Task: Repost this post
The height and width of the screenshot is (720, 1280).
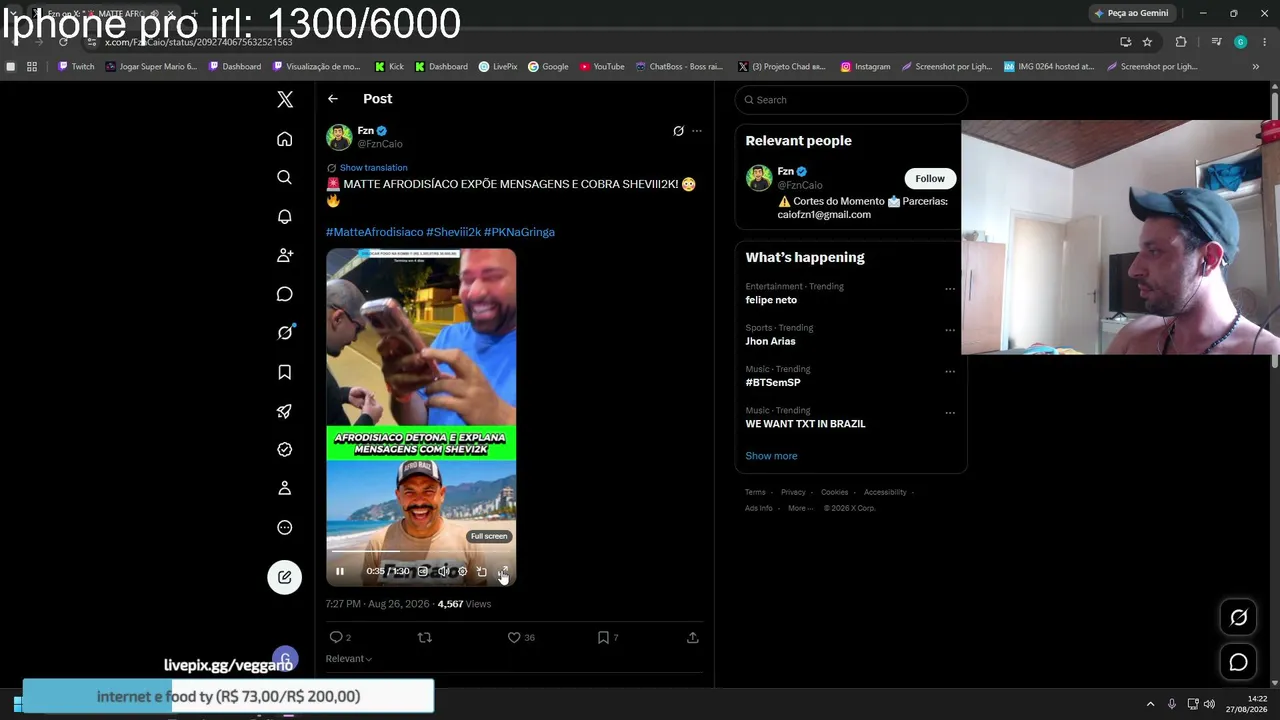Action: click(x=425, y=637)
